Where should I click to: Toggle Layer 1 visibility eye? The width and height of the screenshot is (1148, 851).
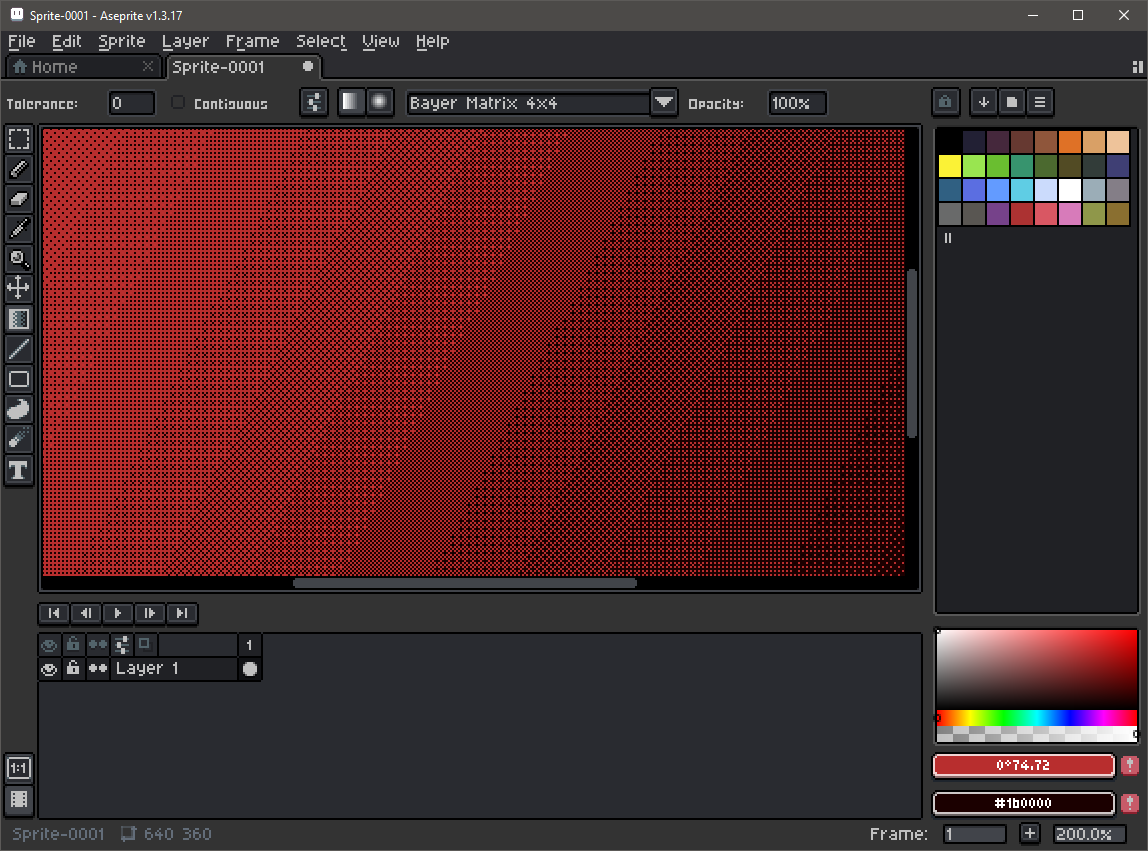click(x=49, y=669)
